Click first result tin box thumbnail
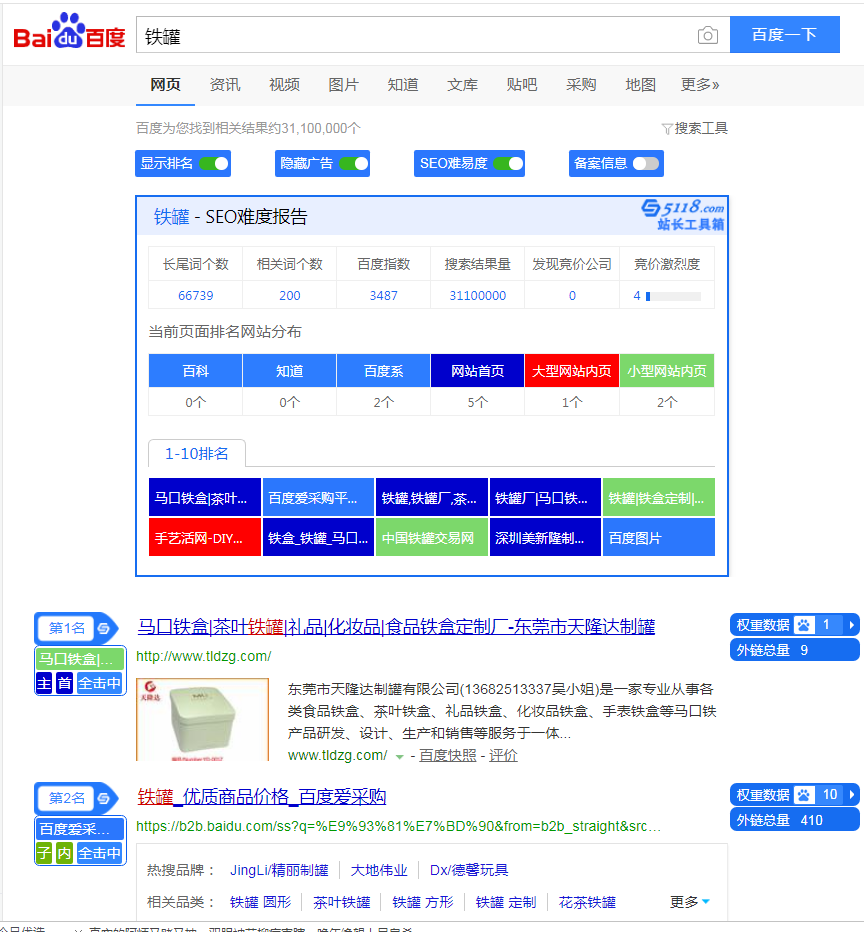Screen dimensions: 864x932 click(202, 719)
